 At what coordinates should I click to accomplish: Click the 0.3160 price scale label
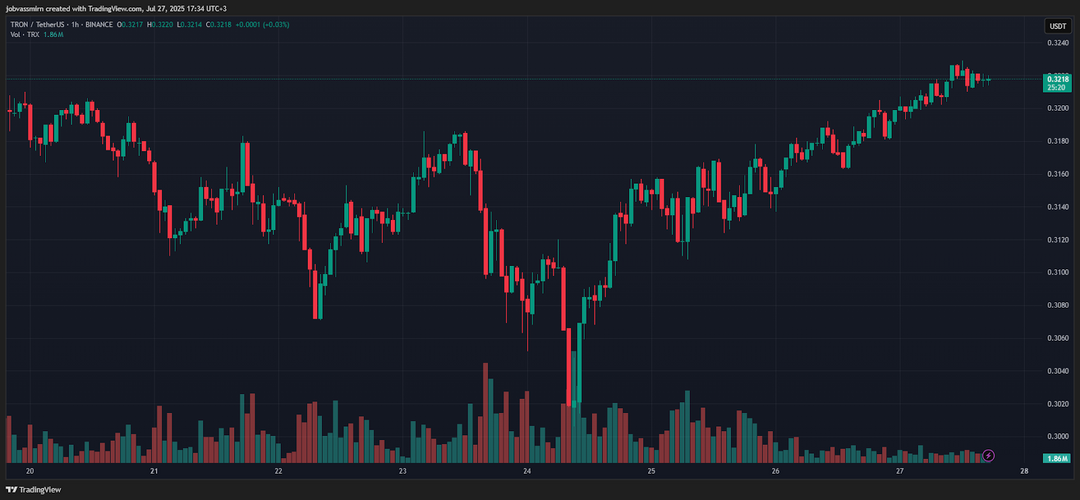click(1057, 174)
